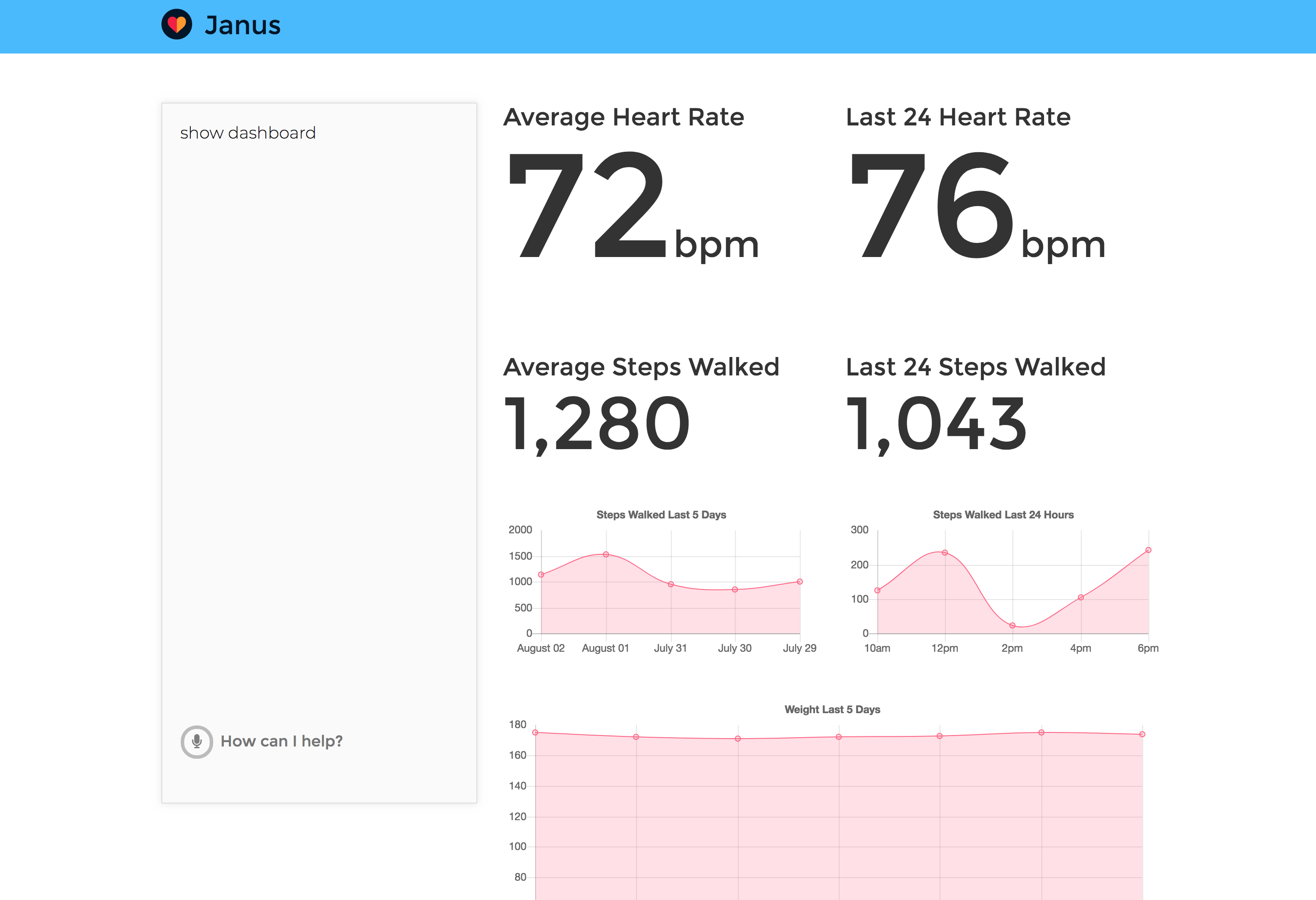This screenshot has height=900, width=1316.
Task: Click the microphone voice input icon
Action: pos(197,742)
